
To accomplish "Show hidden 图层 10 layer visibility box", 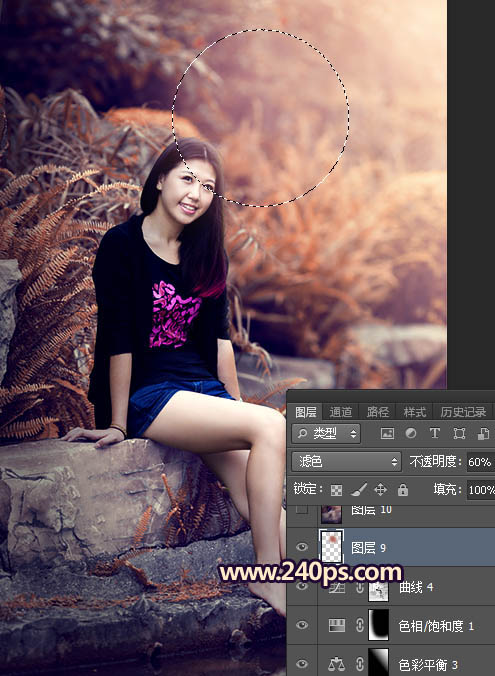I will click(x=302, y=510).
